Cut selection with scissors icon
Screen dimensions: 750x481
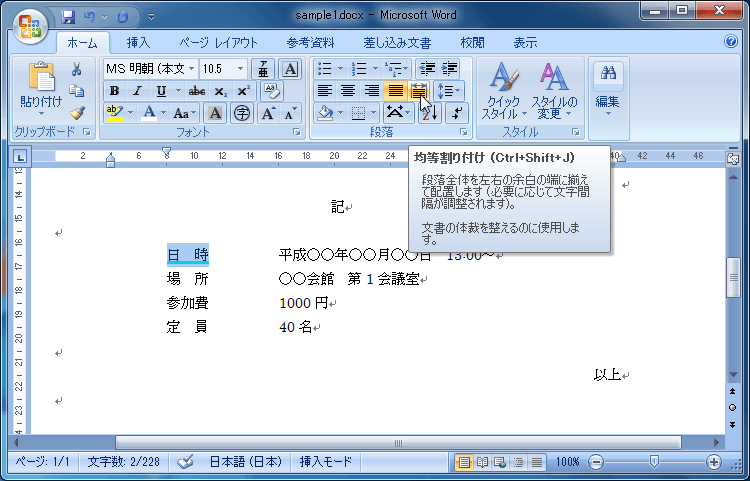[76, 69]
